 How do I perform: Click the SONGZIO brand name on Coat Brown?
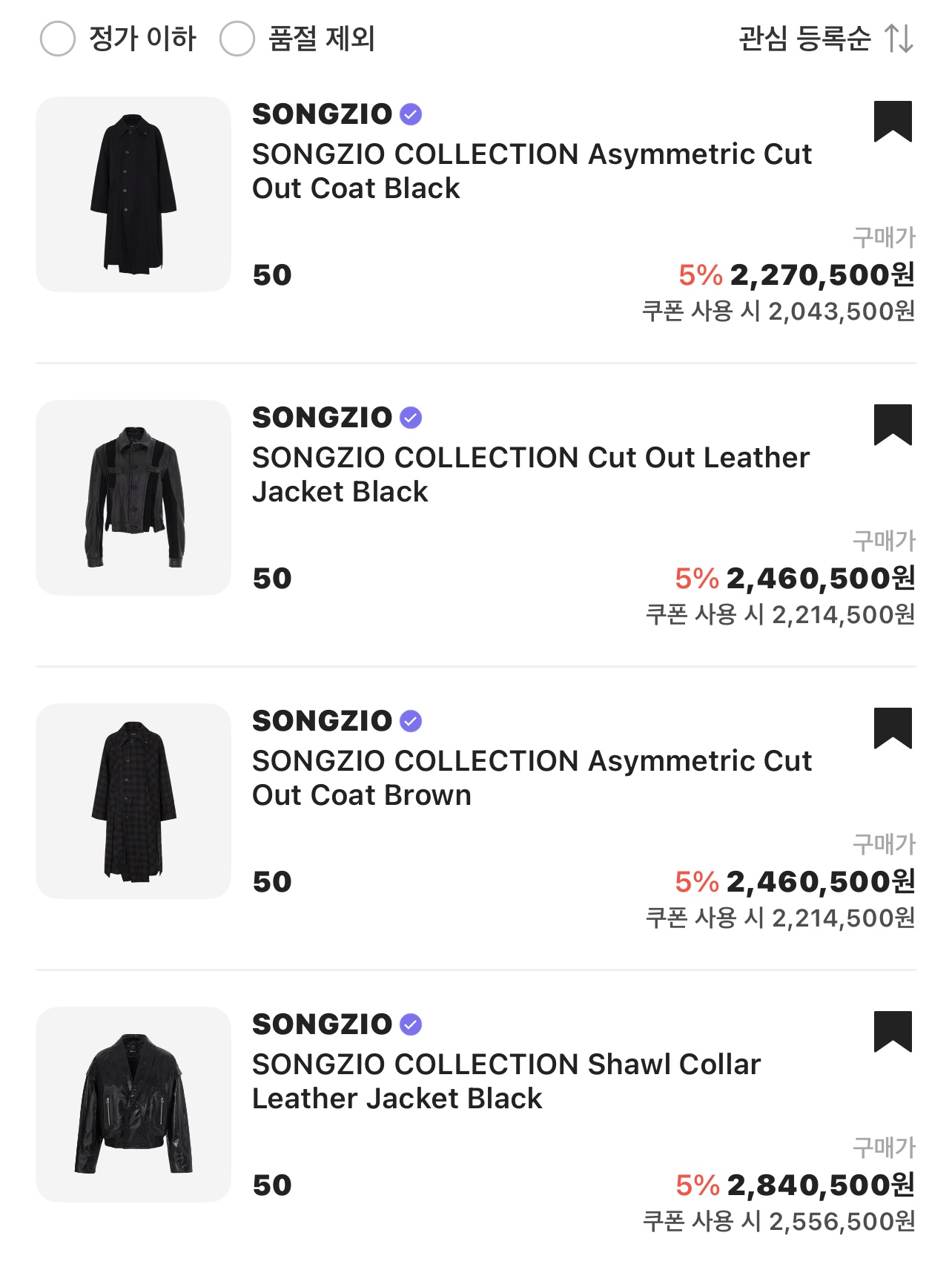click(x=322, y=721)
